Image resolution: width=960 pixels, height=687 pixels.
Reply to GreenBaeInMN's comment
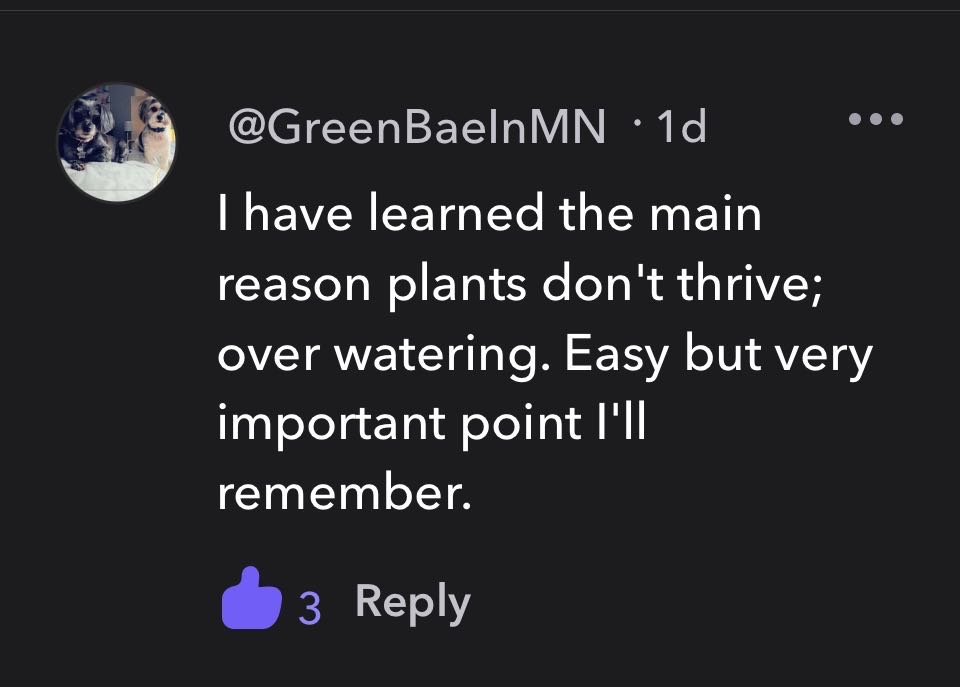tap(412, 602)
